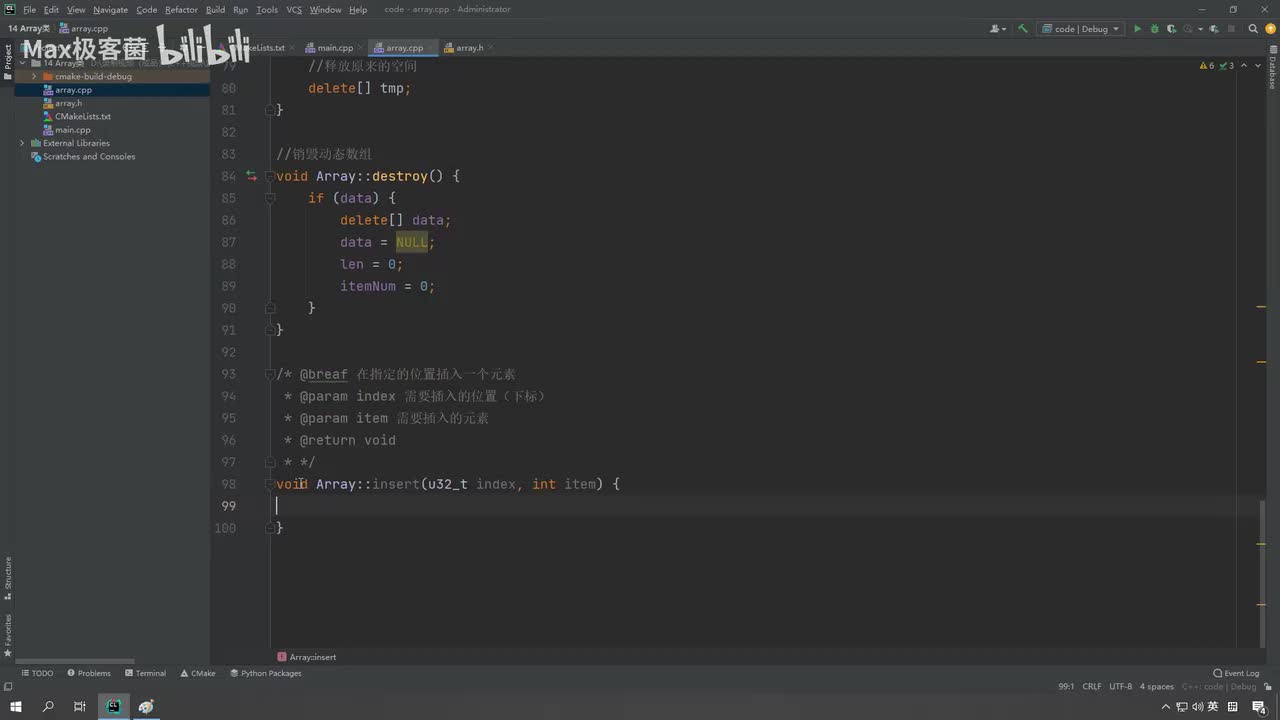Screen dimensions: 1280x720
Task: Fold the destroy function at line 84
Action: [270, 176]
